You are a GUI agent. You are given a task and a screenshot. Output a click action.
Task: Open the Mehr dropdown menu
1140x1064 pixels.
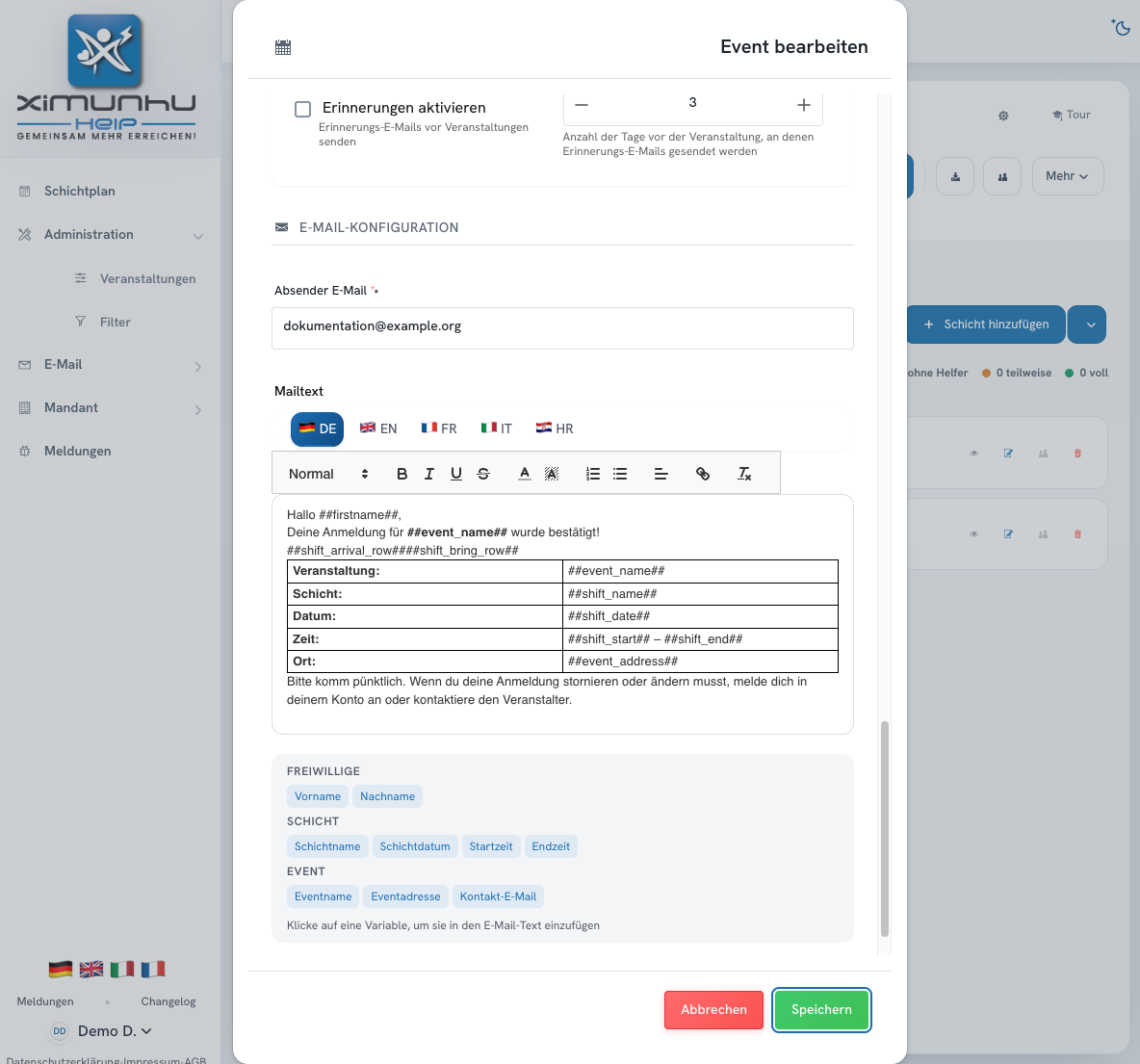(1067, 177)
